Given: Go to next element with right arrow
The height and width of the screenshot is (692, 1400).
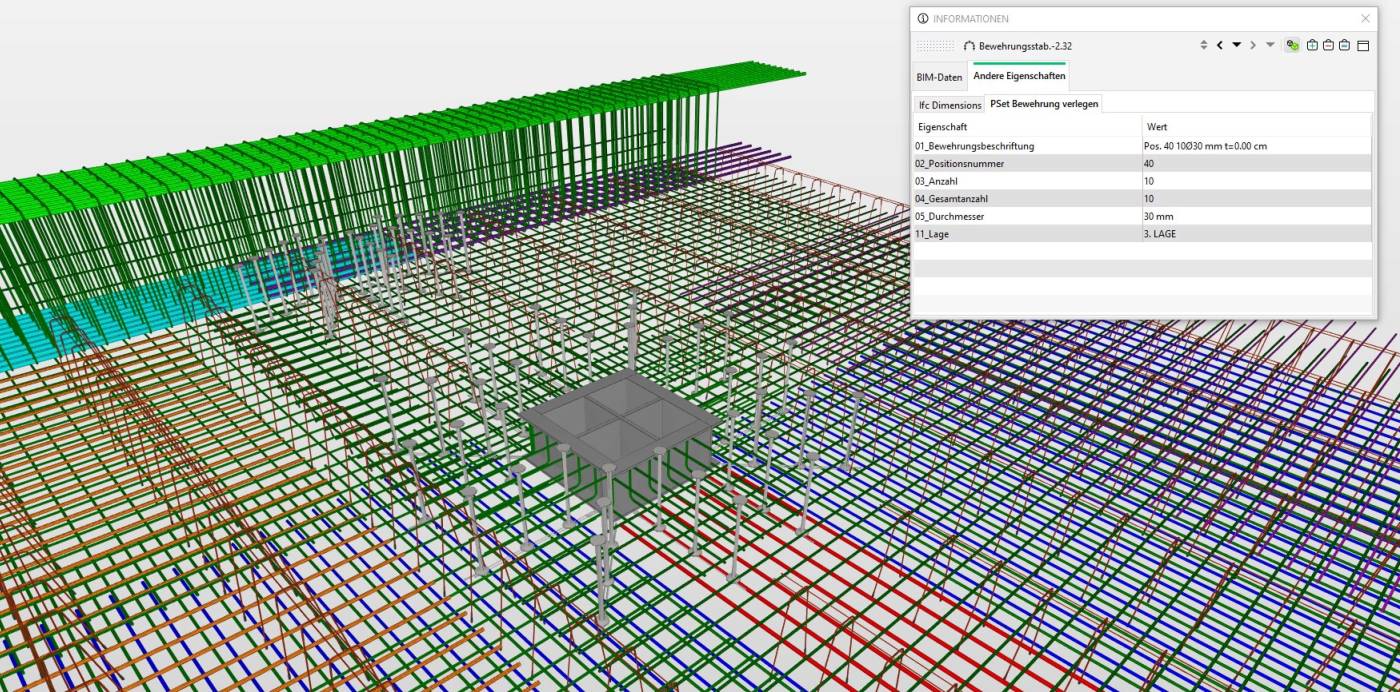Looking at the screenshot, I should tap(1253, 45).
